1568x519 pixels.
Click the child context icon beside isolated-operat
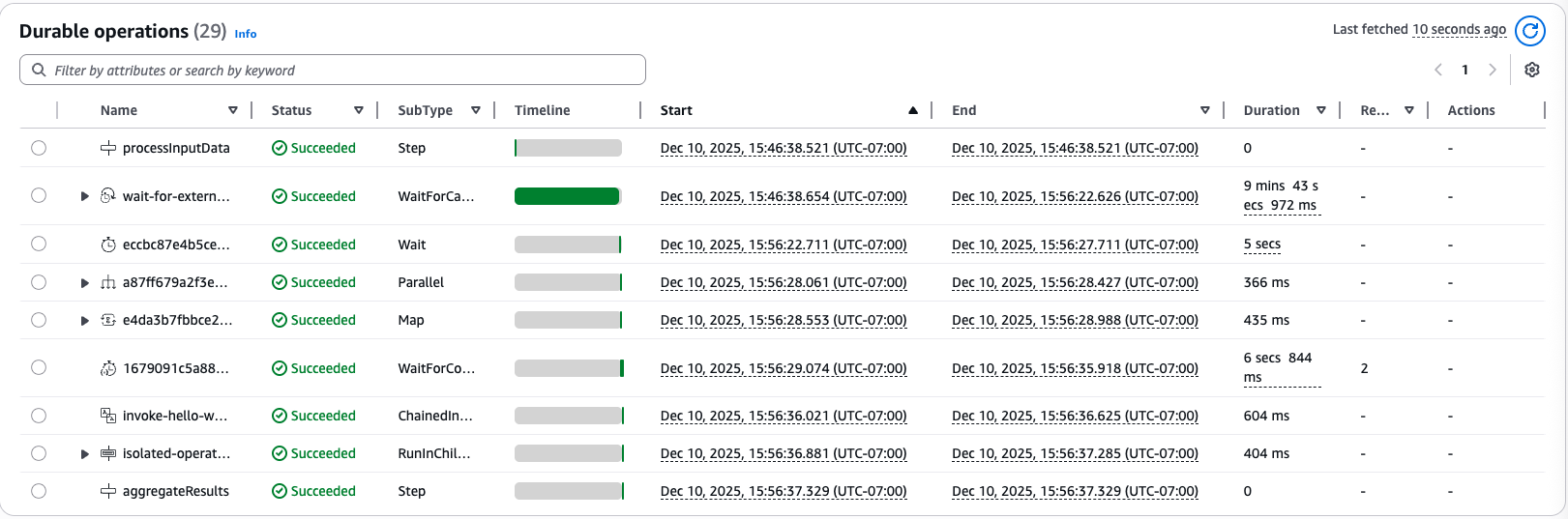pyautogui.click(x=108, y=453)
